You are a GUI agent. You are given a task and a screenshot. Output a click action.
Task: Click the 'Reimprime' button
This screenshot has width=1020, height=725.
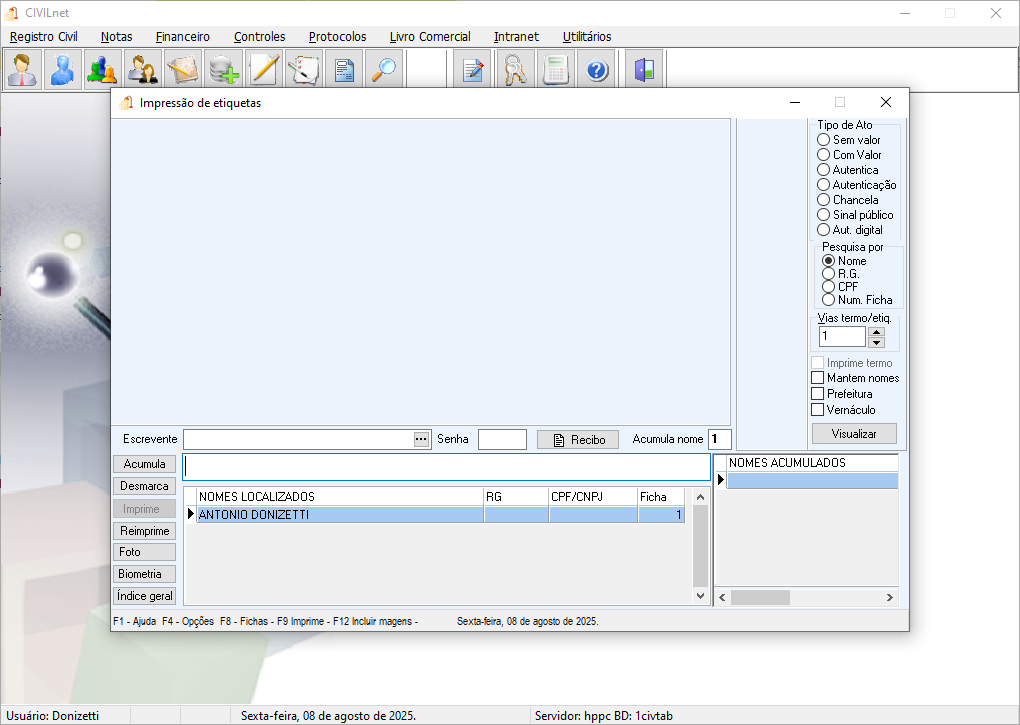[x=144, y=531]
